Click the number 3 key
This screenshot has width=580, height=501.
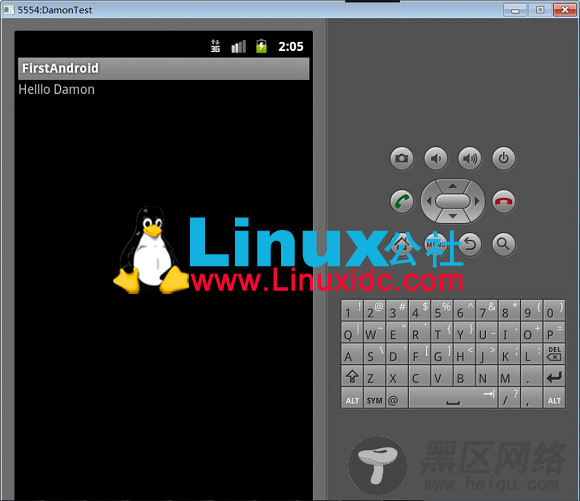(x=397, y=310)
